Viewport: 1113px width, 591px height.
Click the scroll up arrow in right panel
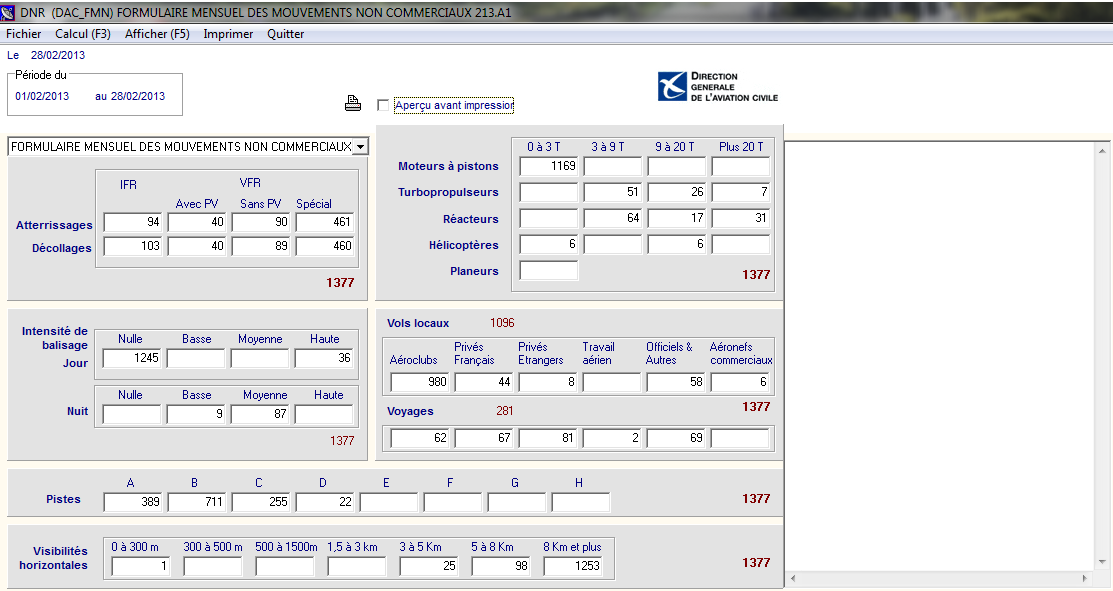coord(1104,150)
